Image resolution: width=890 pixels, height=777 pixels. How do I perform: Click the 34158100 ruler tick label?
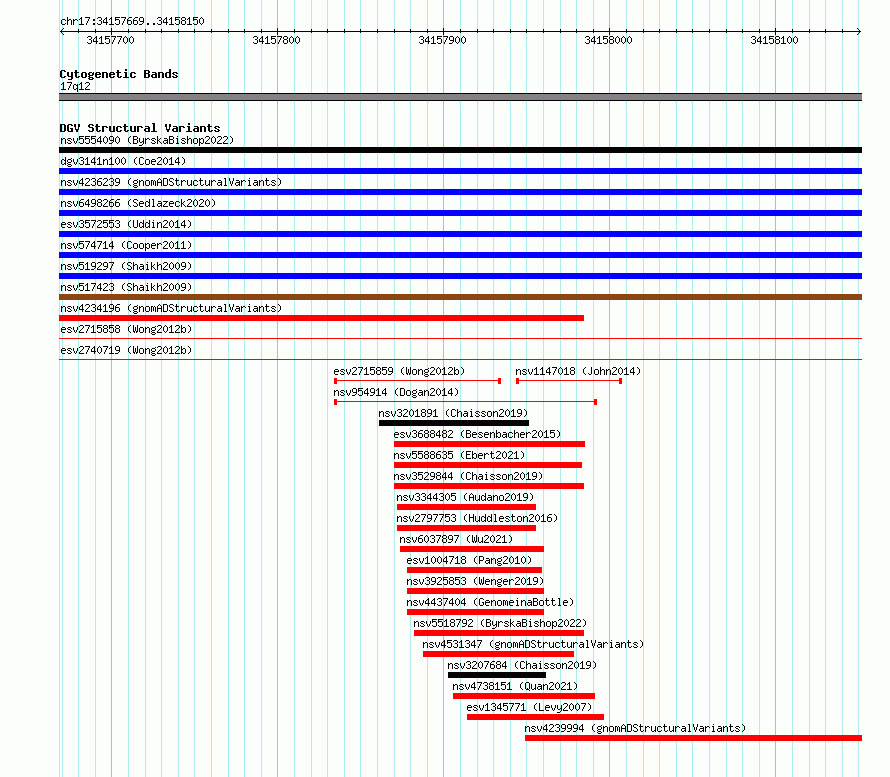click(774, 40)
